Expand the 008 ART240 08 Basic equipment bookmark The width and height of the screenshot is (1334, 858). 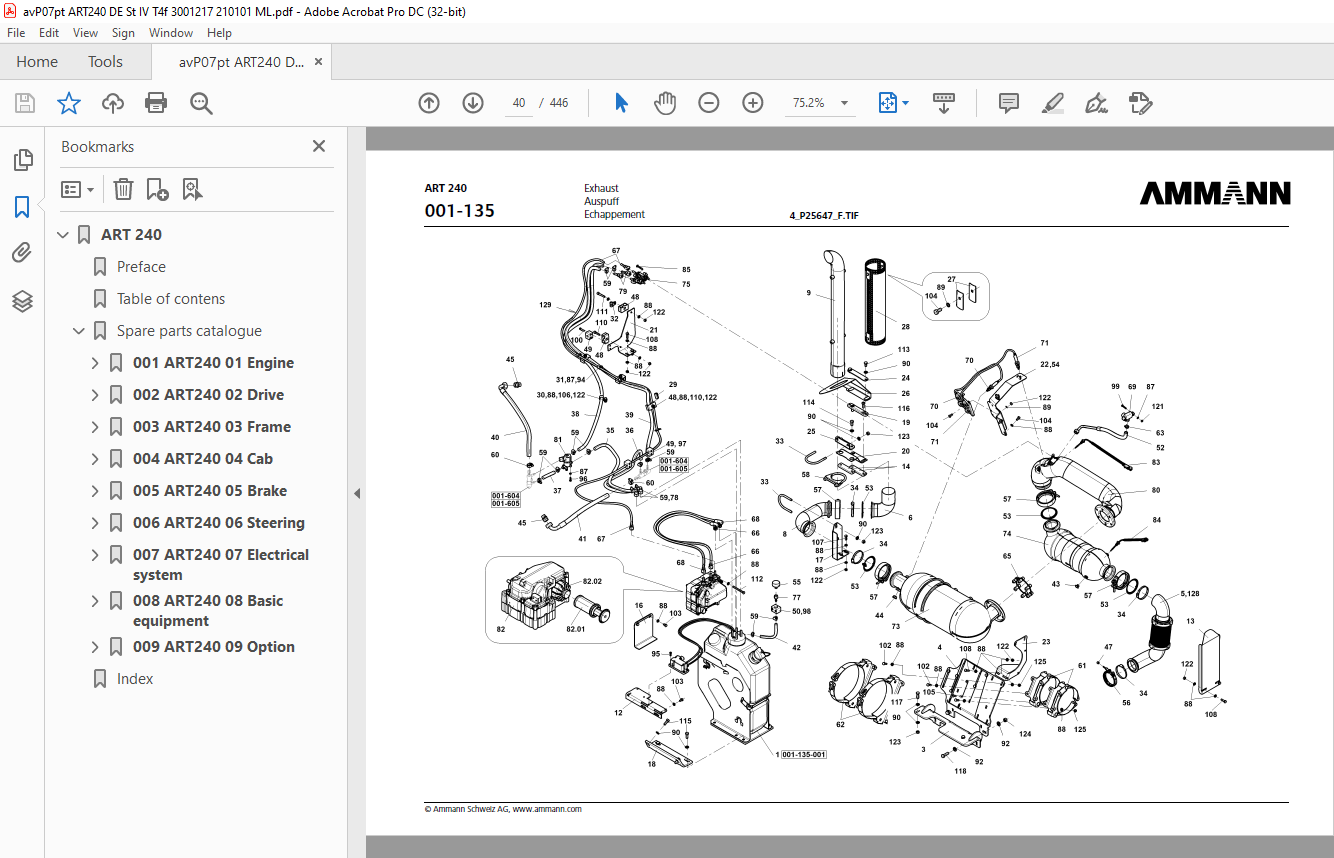pyautogui.click(x=95, y=601)
